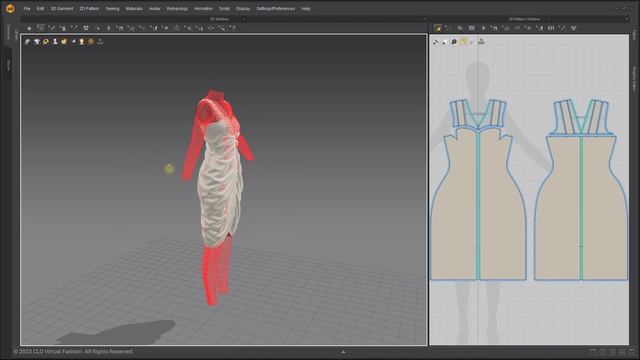Open the Settings/Preferences menu
The width and height of the screenshot is (640, 360).
click(276, 9)
